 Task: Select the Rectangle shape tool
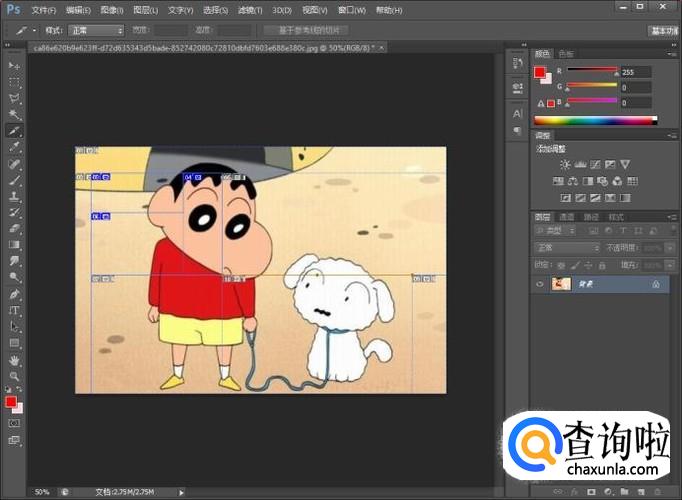pyautogui.click(x=14, y=343)
